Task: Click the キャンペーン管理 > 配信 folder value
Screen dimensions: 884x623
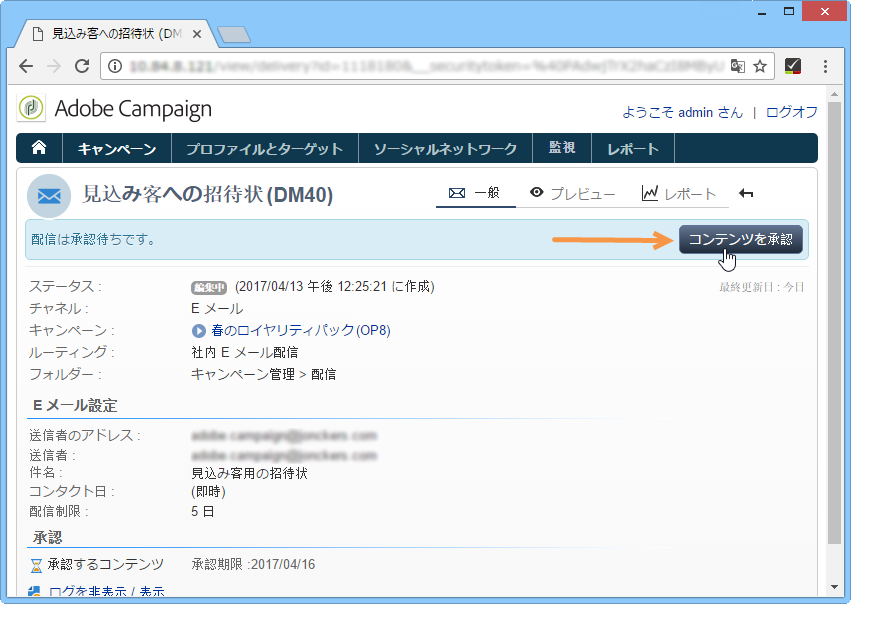Action: (263, 374)
